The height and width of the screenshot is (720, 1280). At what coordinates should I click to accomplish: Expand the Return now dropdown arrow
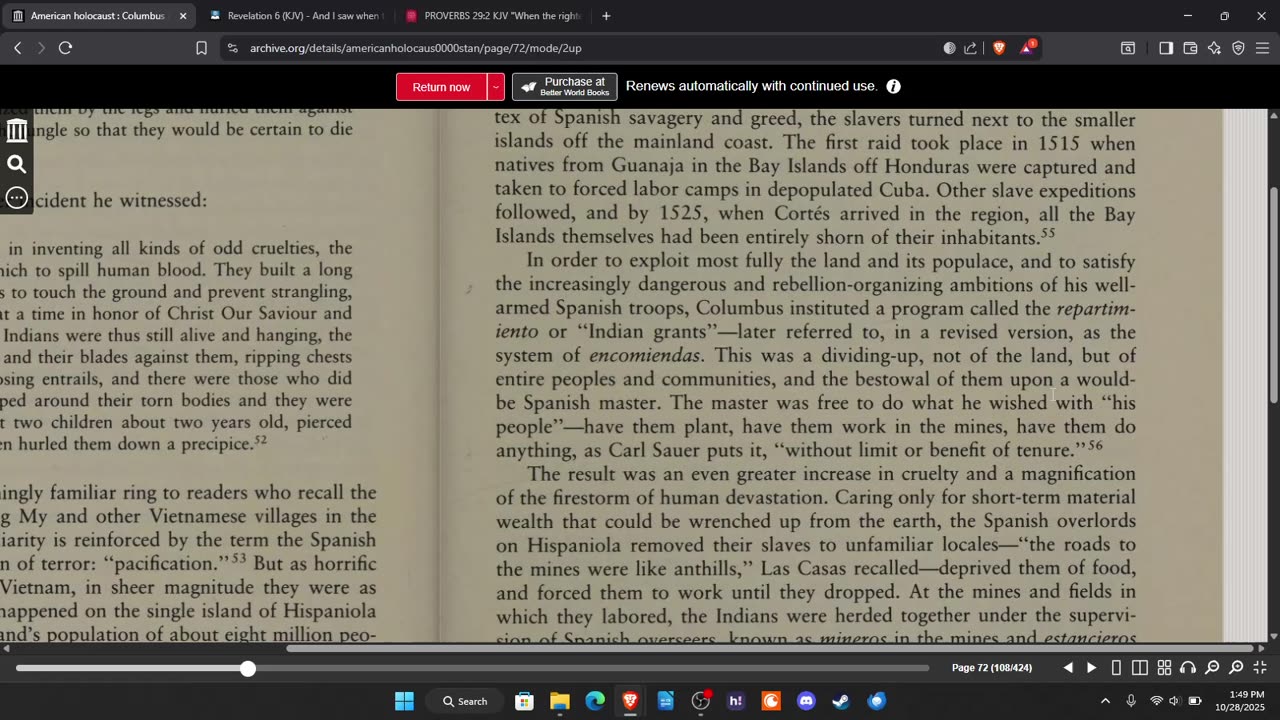(496, 87)
